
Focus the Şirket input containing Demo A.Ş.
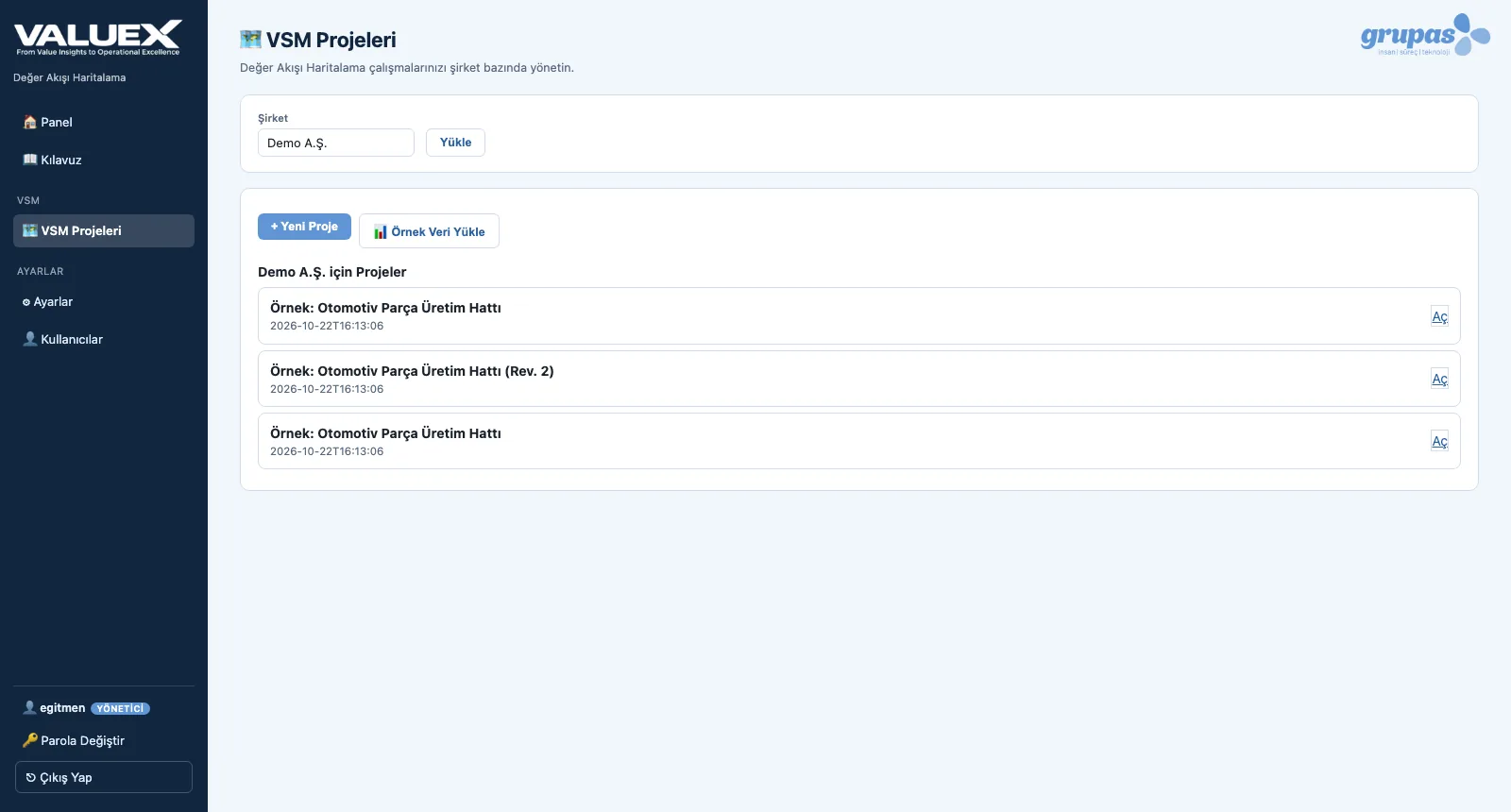[x=336, y=143]
